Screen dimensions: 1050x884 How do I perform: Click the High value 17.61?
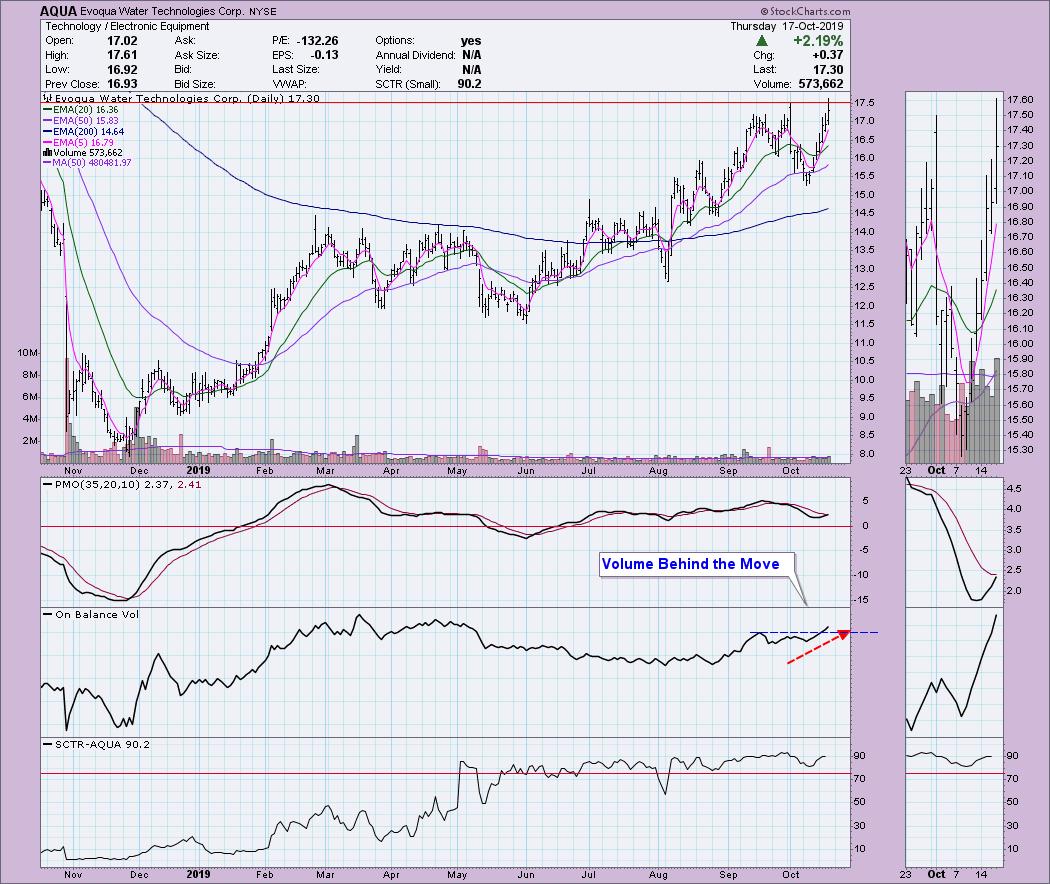[x=122, y=55]
